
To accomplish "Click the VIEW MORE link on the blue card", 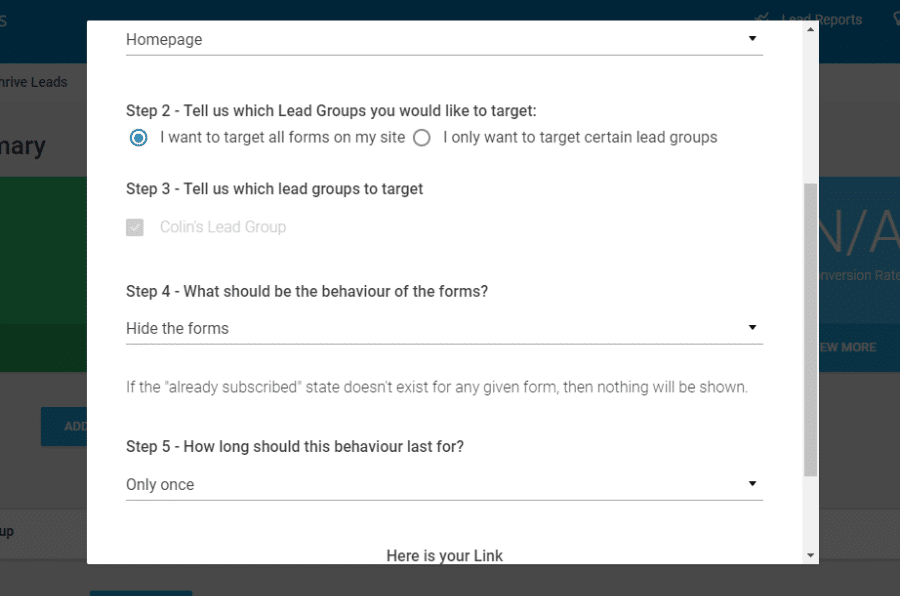I will tap(847, 347).
